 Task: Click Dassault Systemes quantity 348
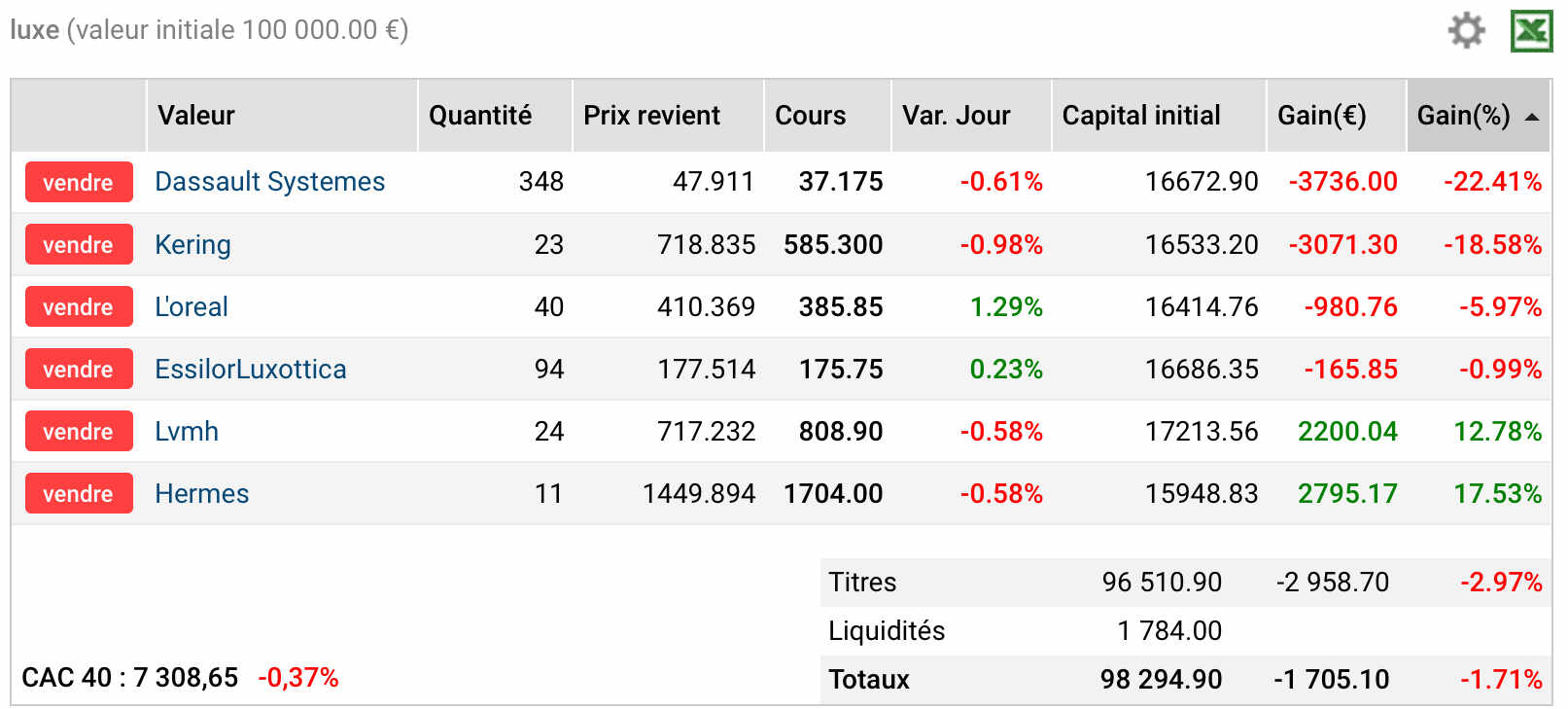pyautogui.click(x=540, y=182)
